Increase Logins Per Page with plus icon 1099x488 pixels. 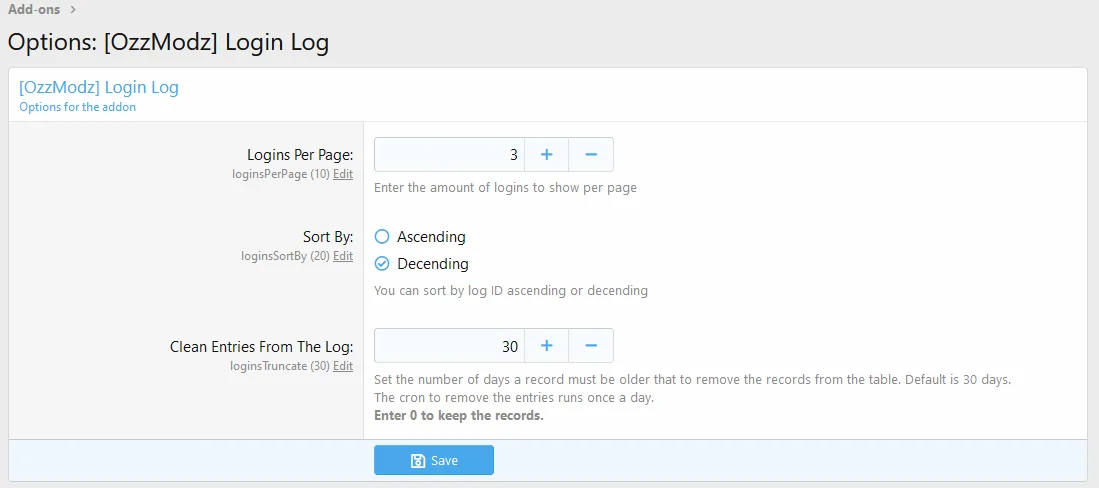point(547,155)
